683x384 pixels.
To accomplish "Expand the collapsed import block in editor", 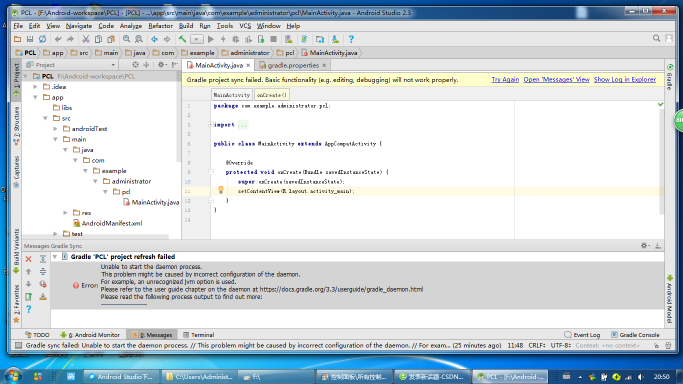I will [x=210, y=125].
